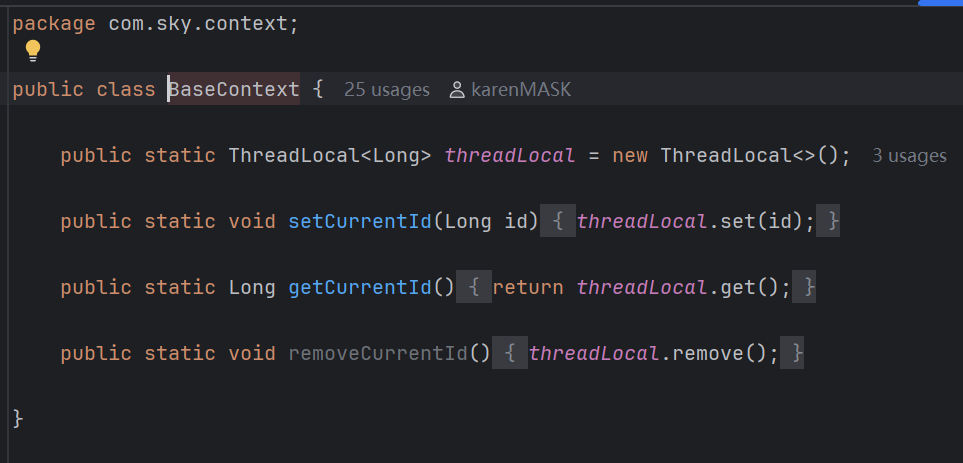Expand the folded opening brace of getCurrentId

tap(474, 287)
